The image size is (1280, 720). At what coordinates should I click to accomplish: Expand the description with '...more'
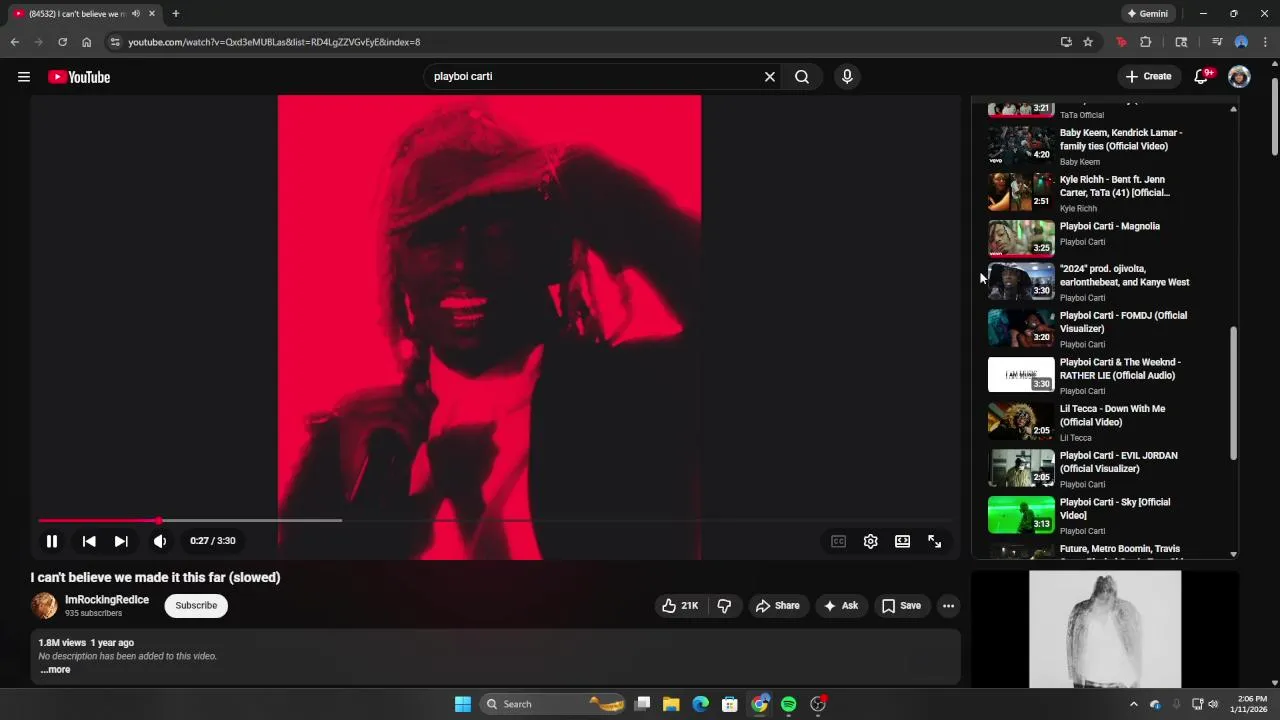(56, 670)
